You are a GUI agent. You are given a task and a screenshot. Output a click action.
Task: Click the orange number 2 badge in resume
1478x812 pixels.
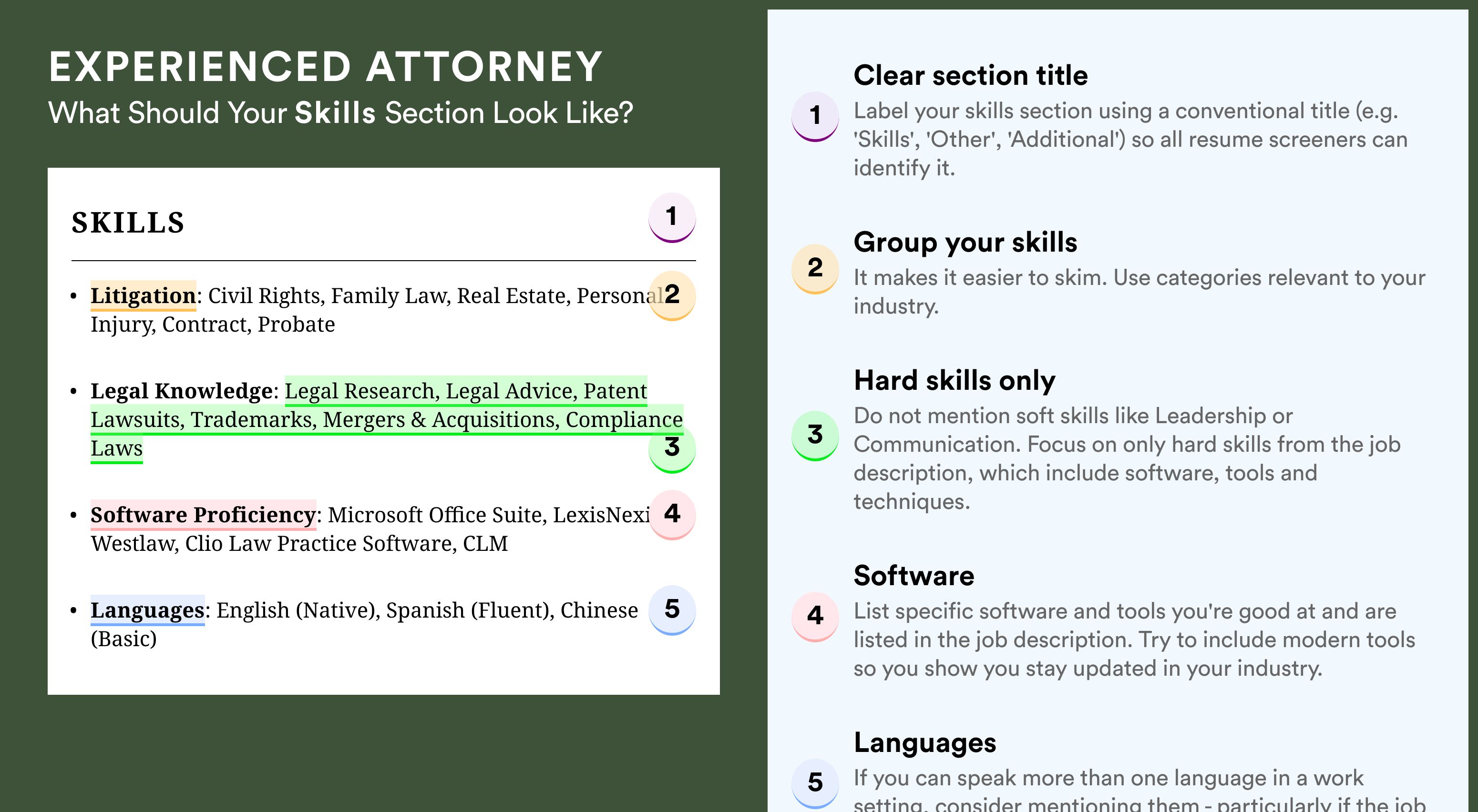point(672,295)
